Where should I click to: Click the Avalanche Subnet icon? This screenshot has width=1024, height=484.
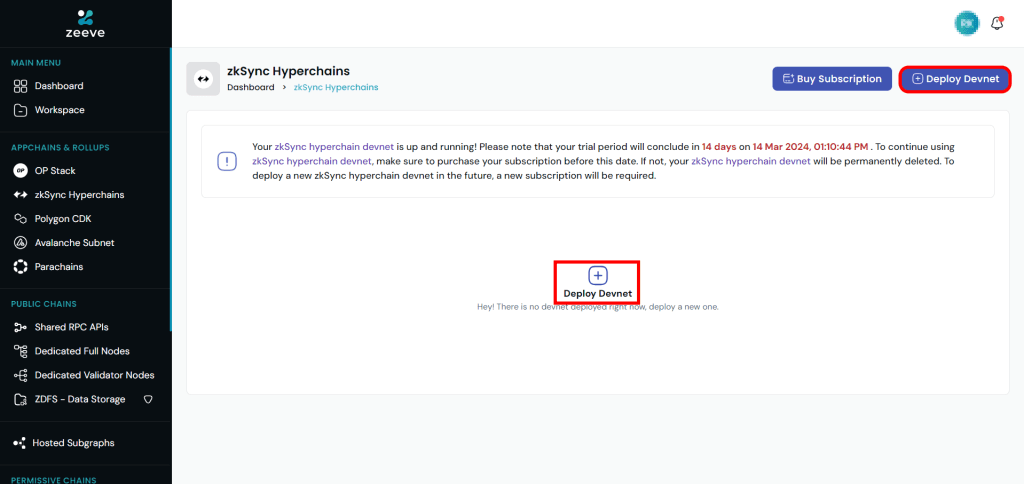[x=20, y=243]
